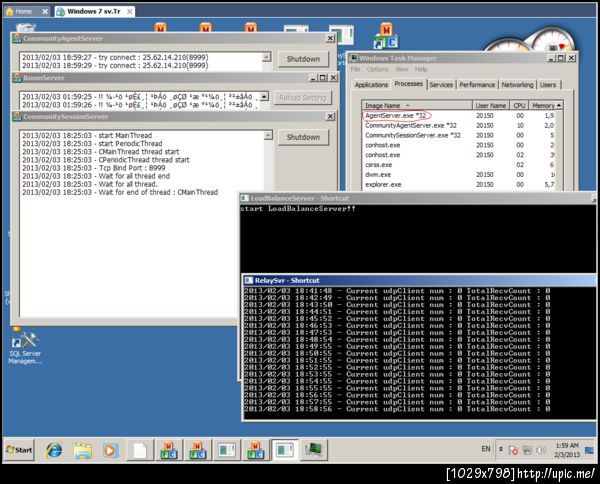The image size is (600, 484).
Task: Switch to the Processes tab
Action: (x=409, y=84)
